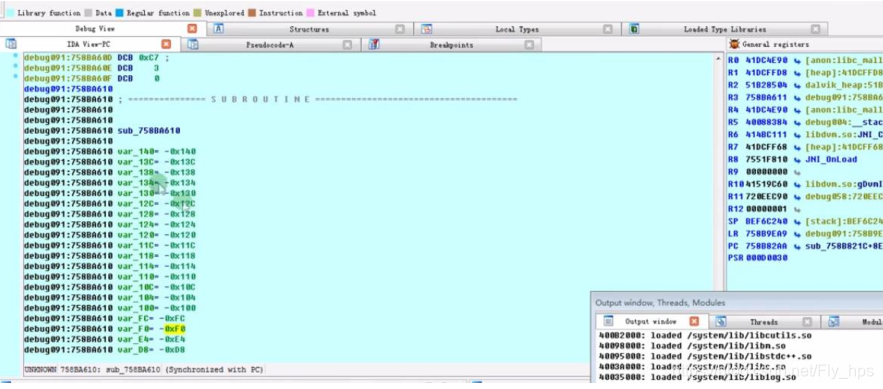Select the var_140 variable line

pos(110,151)
